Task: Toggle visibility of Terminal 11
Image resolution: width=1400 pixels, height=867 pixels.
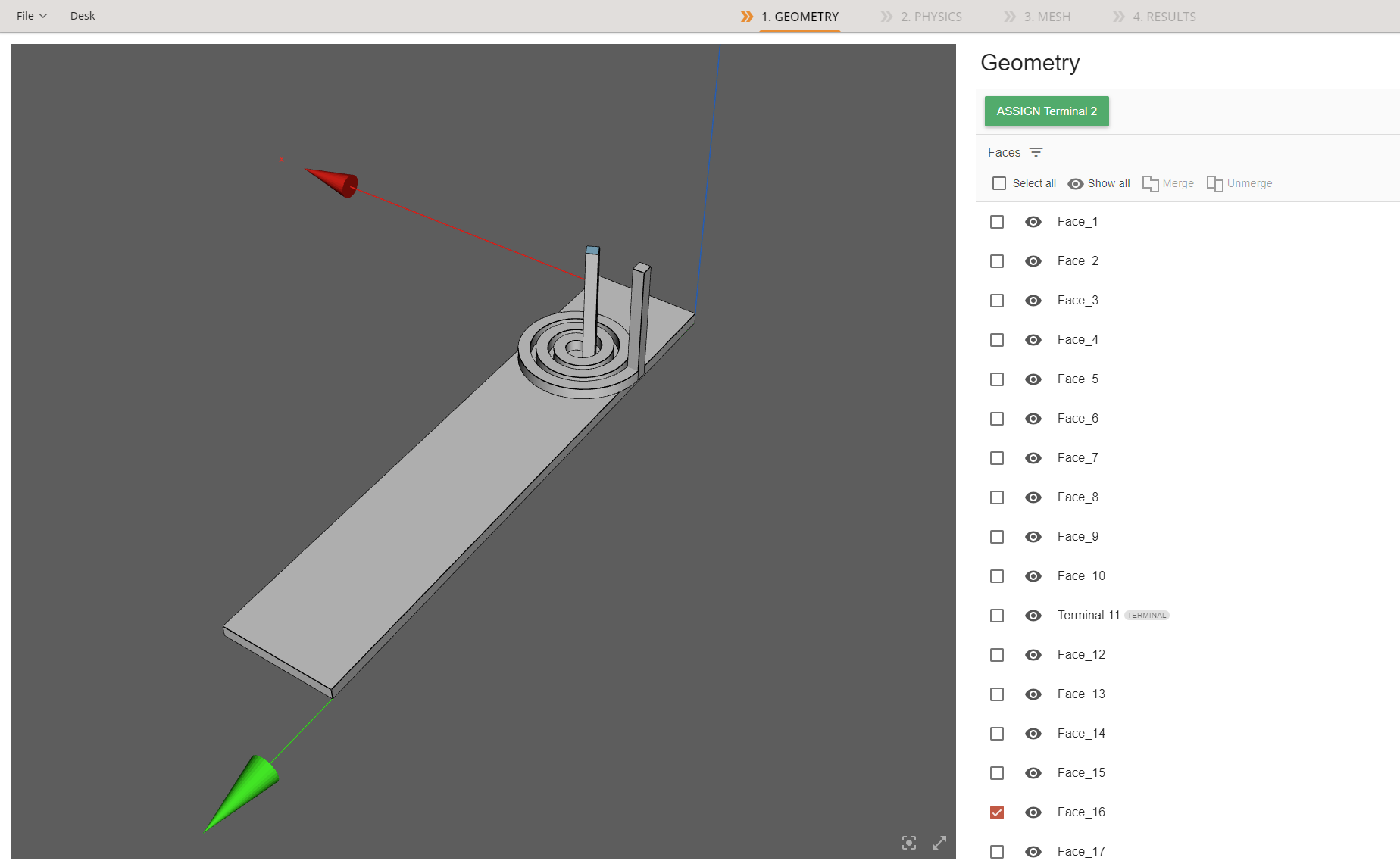Action: 1033,616
